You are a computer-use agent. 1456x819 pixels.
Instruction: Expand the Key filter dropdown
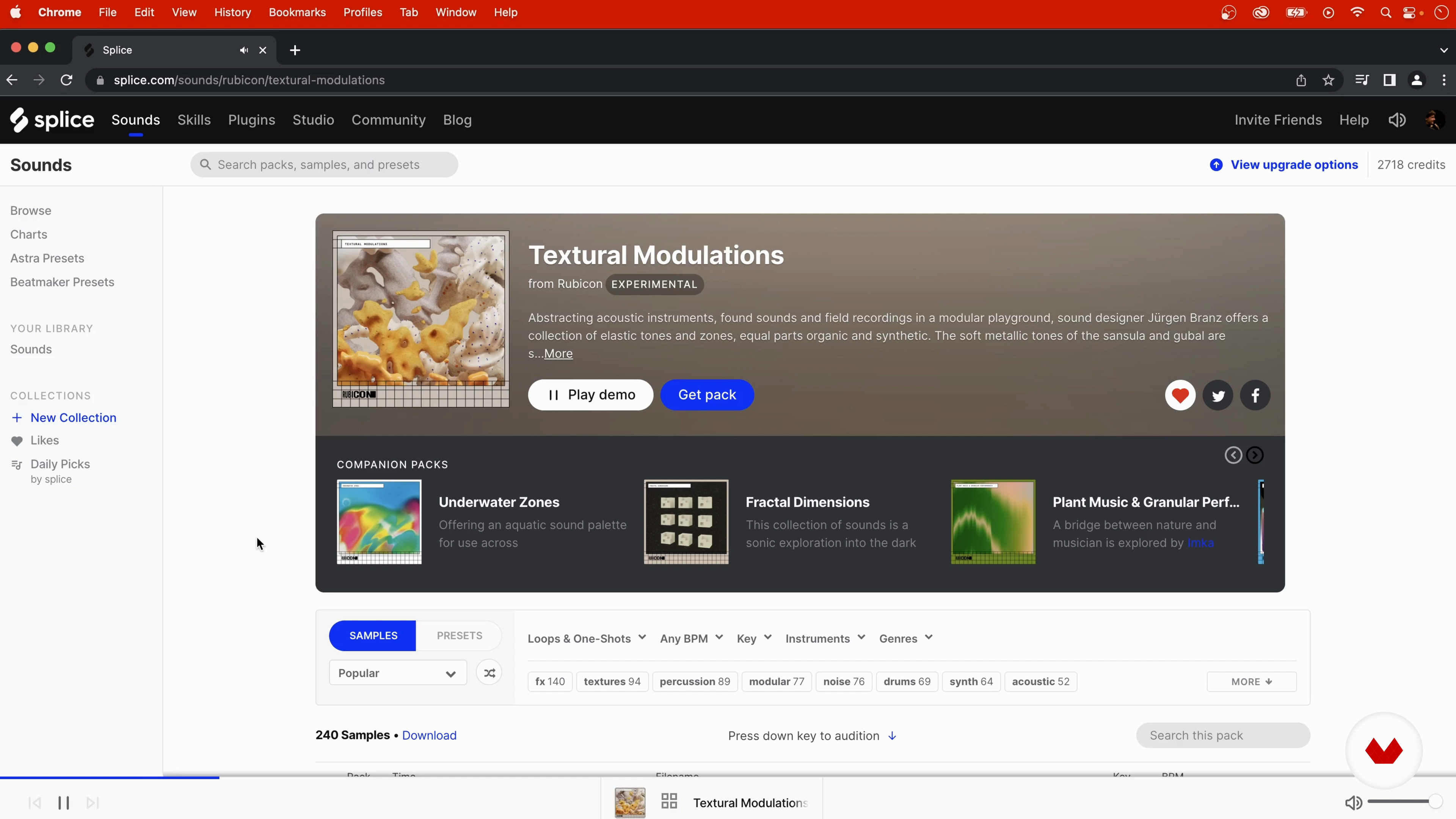pyautogui.click(x=754, y=639)
